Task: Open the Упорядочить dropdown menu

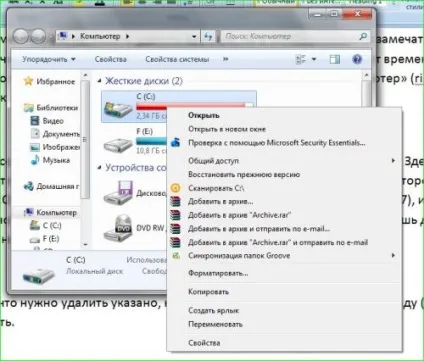Action: point(49,59)
